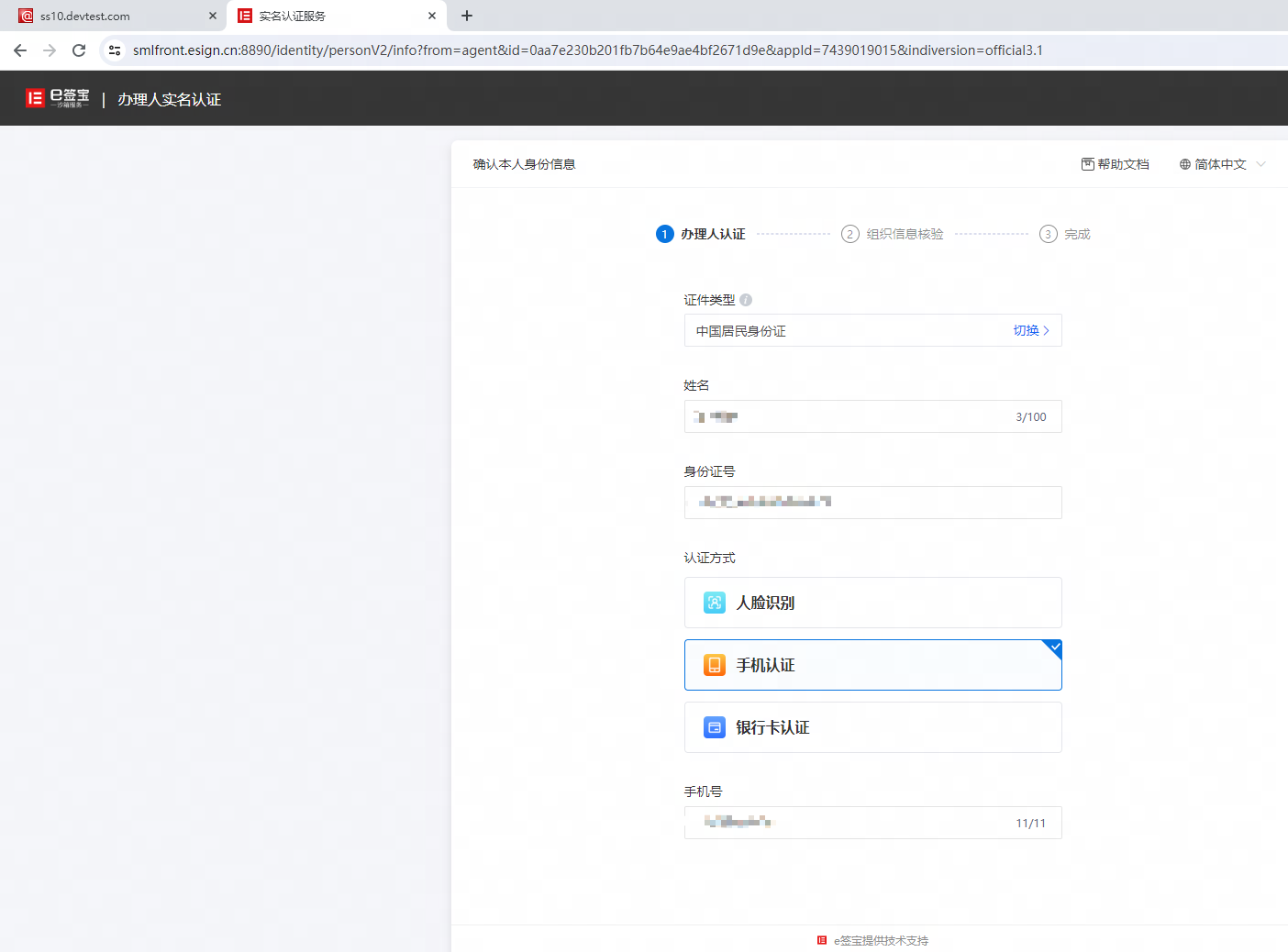Image resolution: width=1288 pixels, height=952 pixels.
Task: Click the 证件类型 label
Action: [709, 300]
